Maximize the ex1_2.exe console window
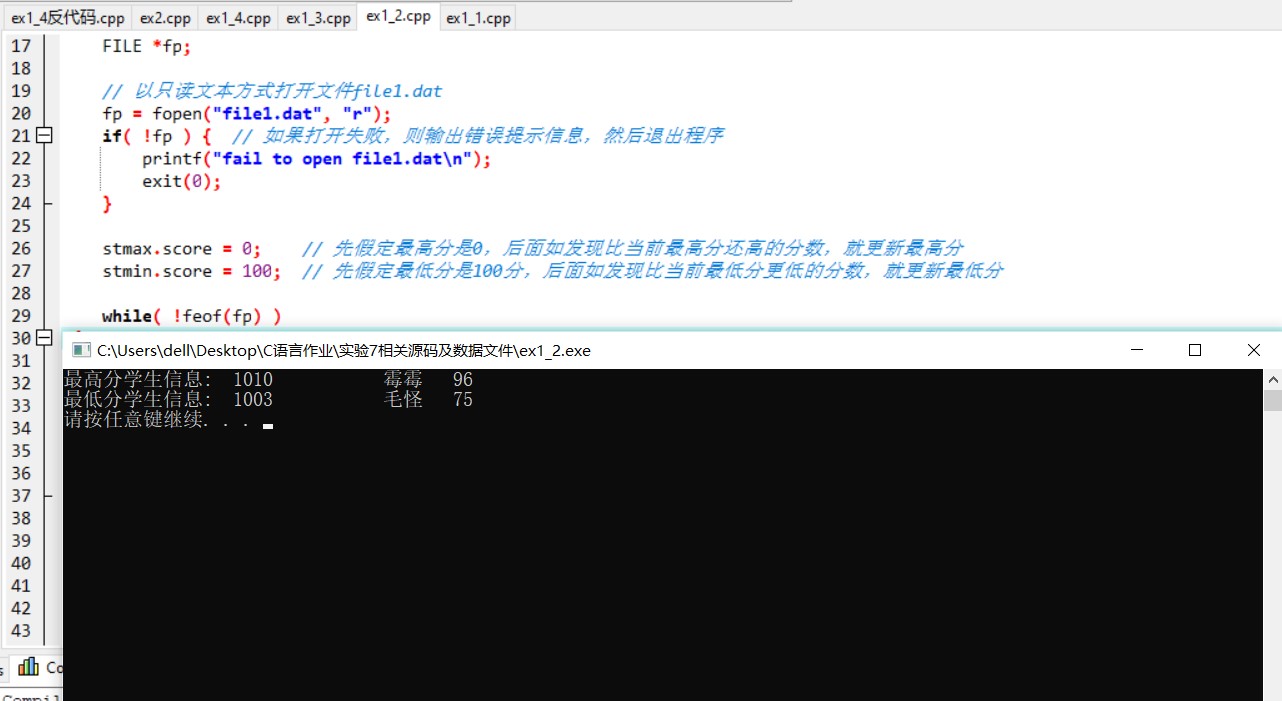The image size is (1282, 701). [x=1194, y=350]
